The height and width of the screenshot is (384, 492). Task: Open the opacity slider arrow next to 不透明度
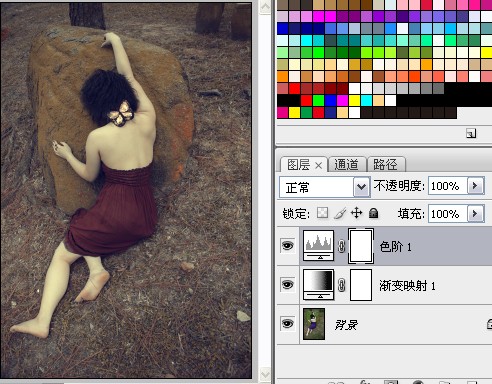tap(476, 186)
